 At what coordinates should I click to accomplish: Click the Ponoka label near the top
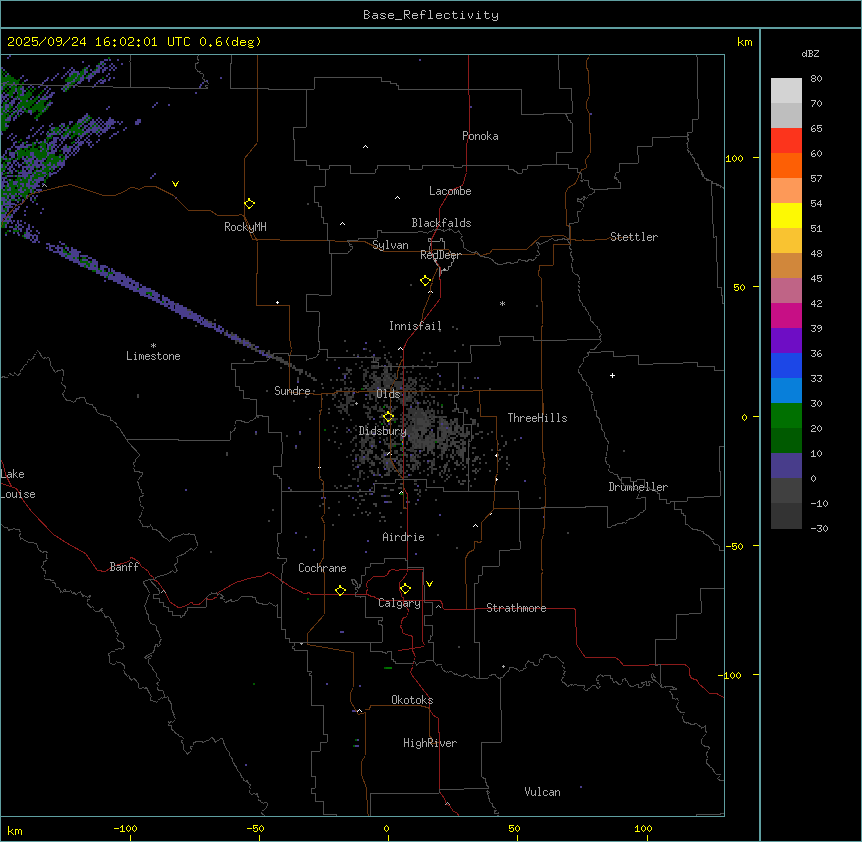click(x=480, y=136)
